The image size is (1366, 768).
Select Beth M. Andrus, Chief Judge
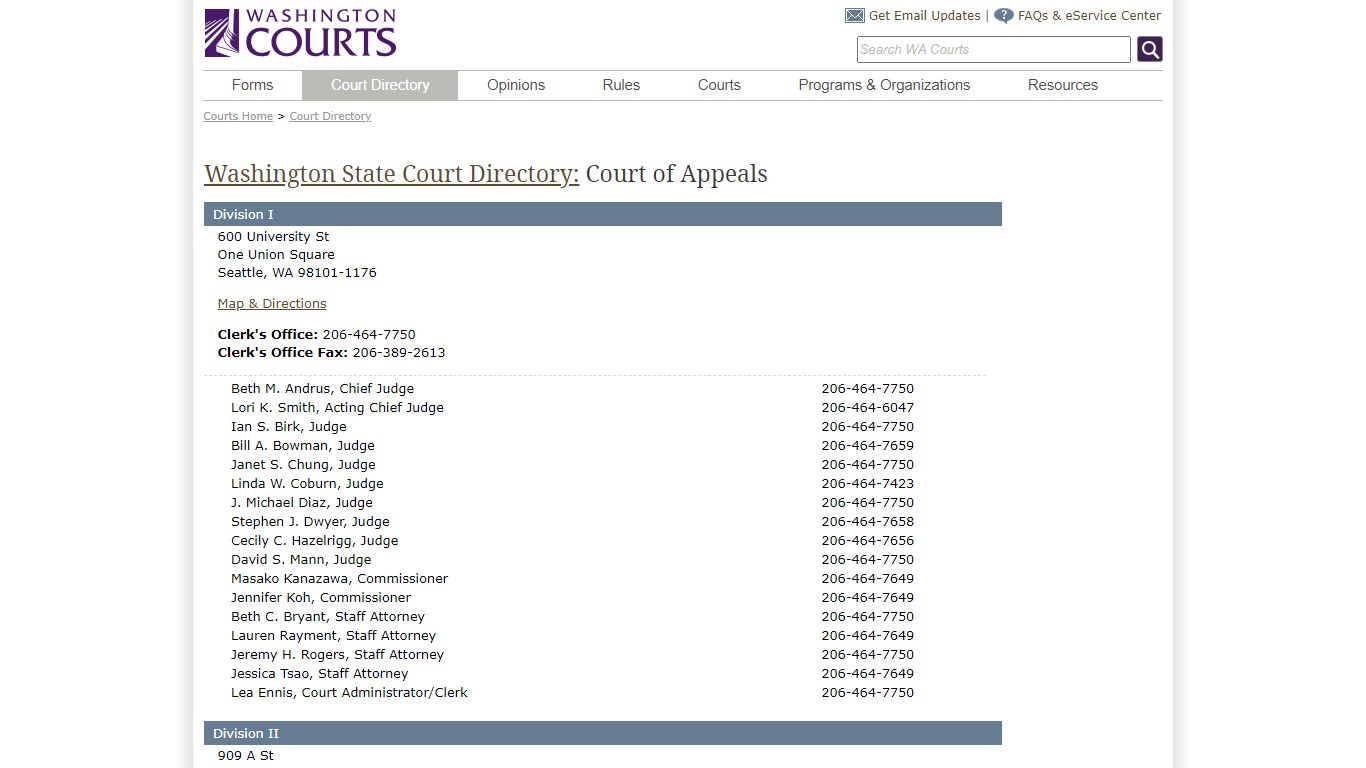click(x=322, y=389)
